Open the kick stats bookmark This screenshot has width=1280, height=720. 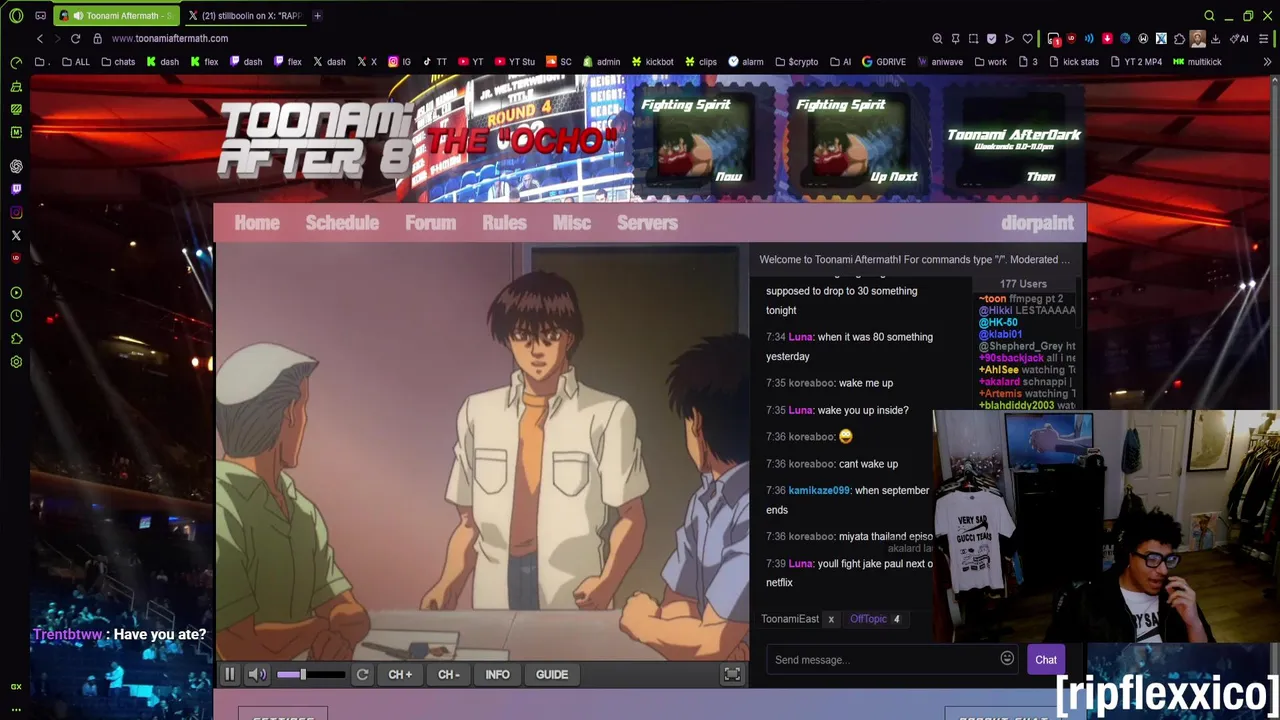(x=1073, y=62)
